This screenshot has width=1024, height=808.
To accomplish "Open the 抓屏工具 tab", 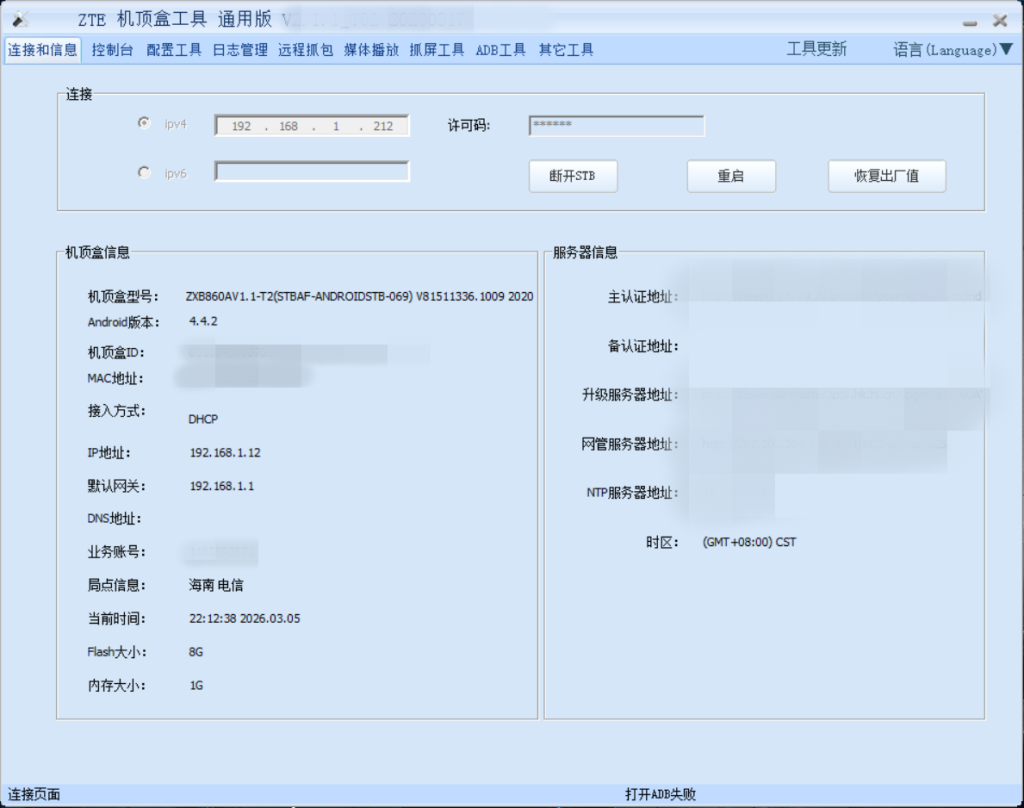I will click(437, 50).
